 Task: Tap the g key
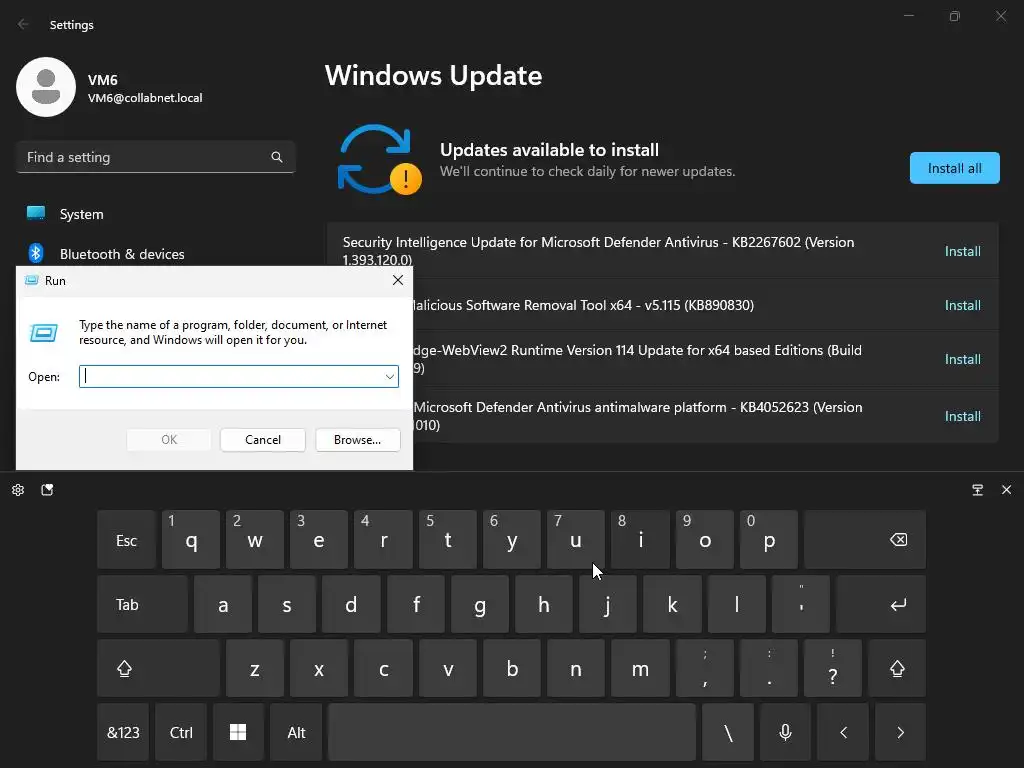[x=480, y=604]
